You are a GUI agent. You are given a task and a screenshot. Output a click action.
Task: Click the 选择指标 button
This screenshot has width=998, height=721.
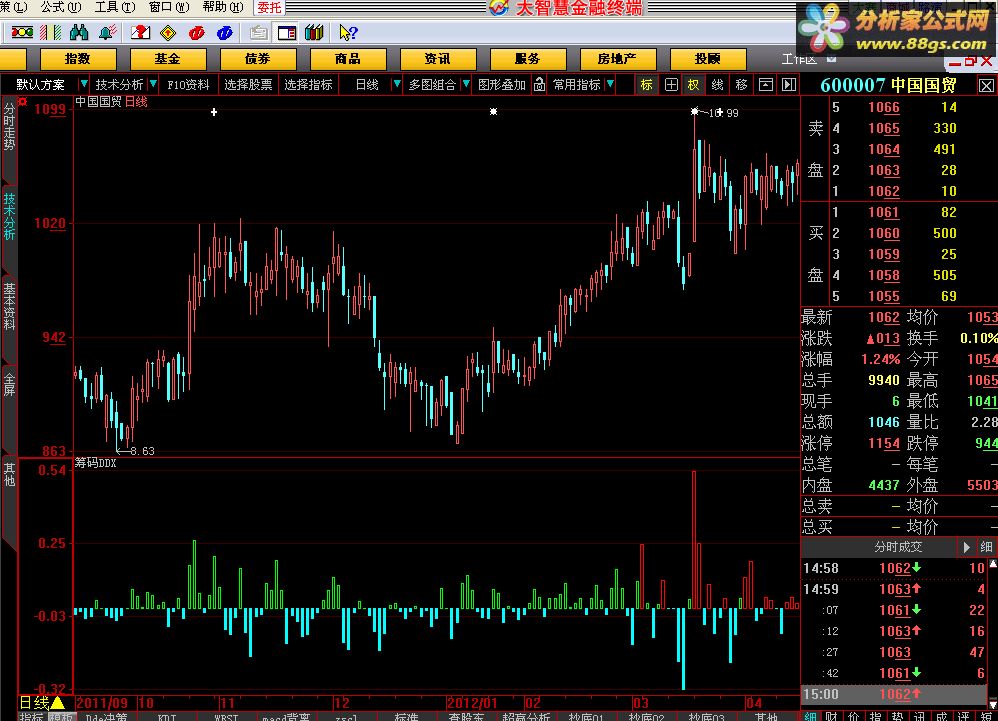click(309, 85)
